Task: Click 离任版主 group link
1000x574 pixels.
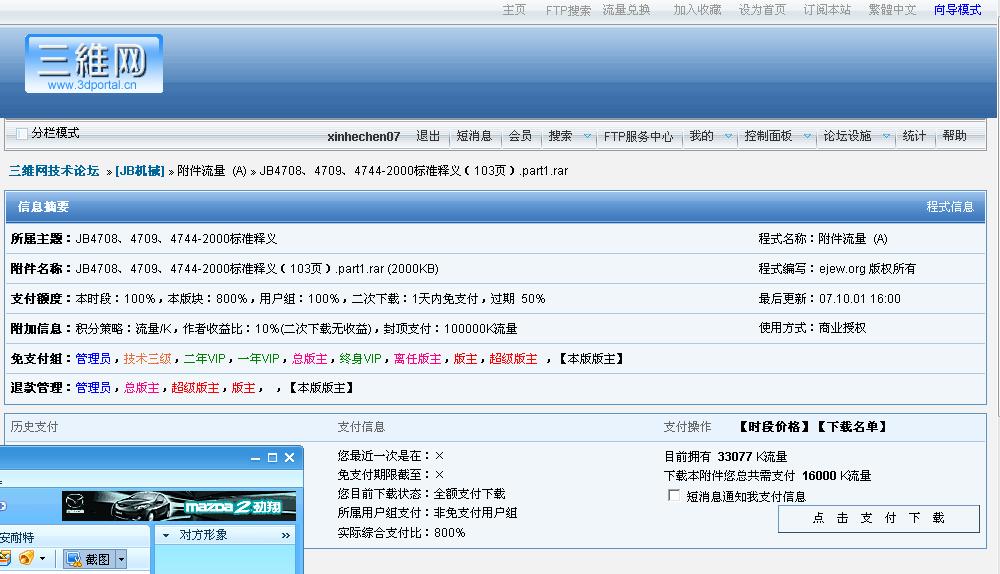Action: pyautogui.click(x=417, y=358)
